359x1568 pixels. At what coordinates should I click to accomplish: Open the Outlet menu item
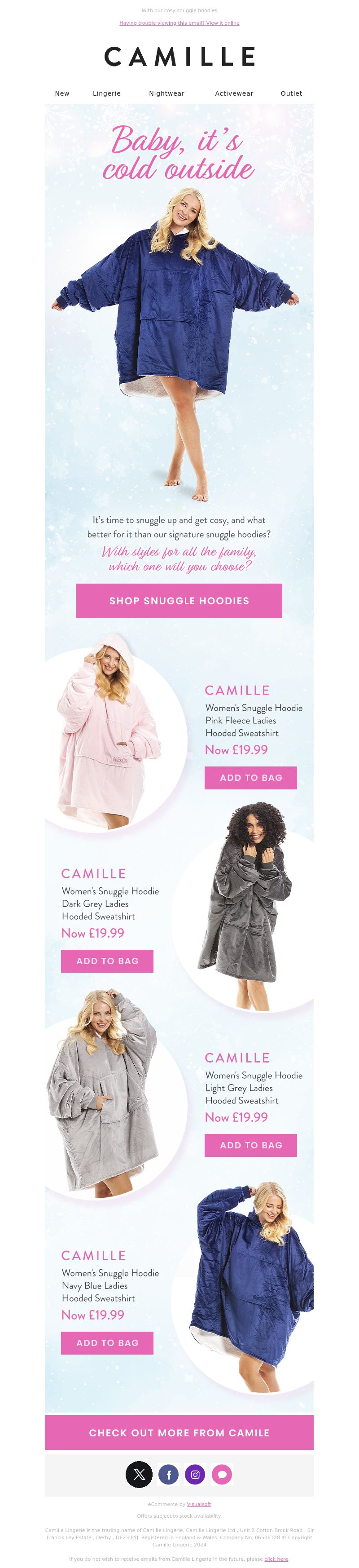(291, 93)
